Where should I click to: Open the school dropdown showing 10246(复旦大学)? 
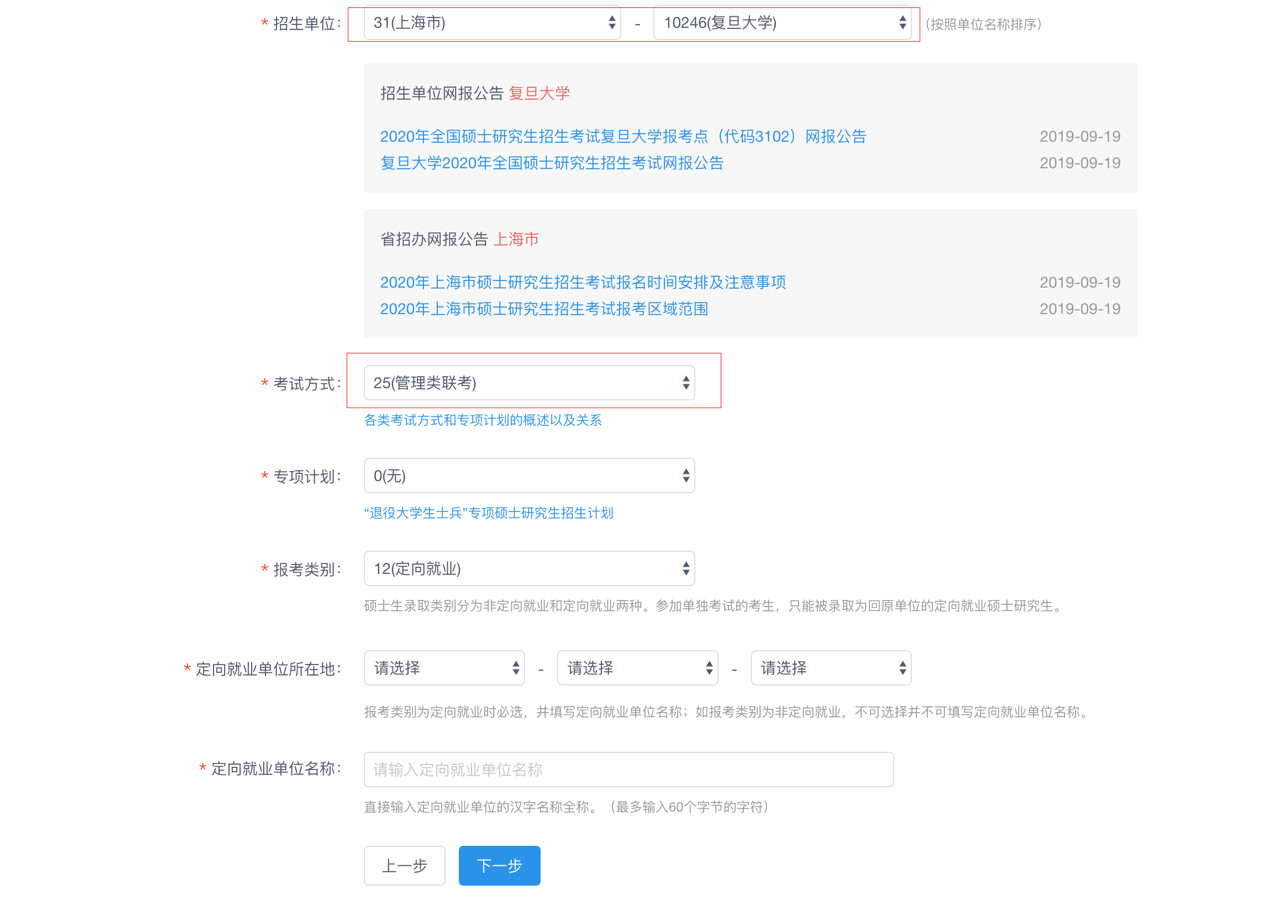point(781,23)
